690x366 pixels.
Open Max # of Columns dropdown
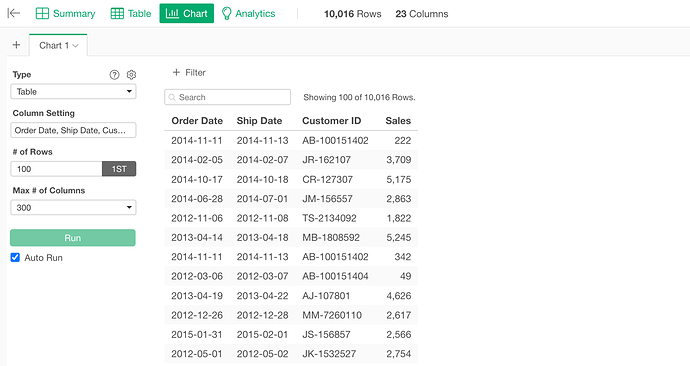[x=73, y=208]
